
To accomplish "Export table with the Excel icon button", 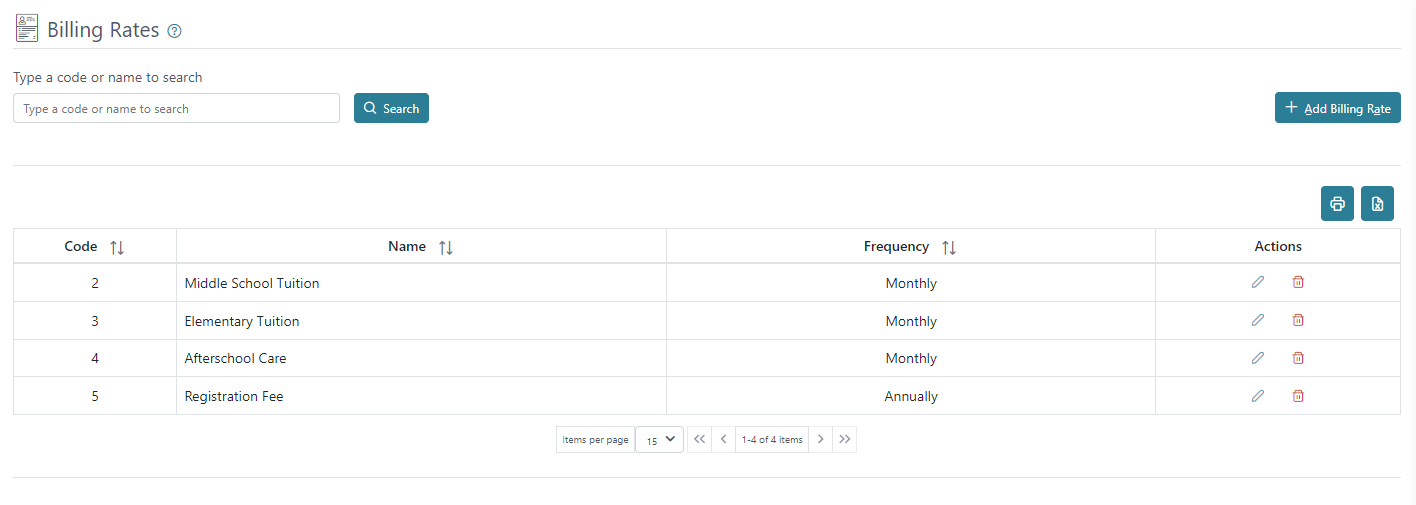I will 1377,204.
